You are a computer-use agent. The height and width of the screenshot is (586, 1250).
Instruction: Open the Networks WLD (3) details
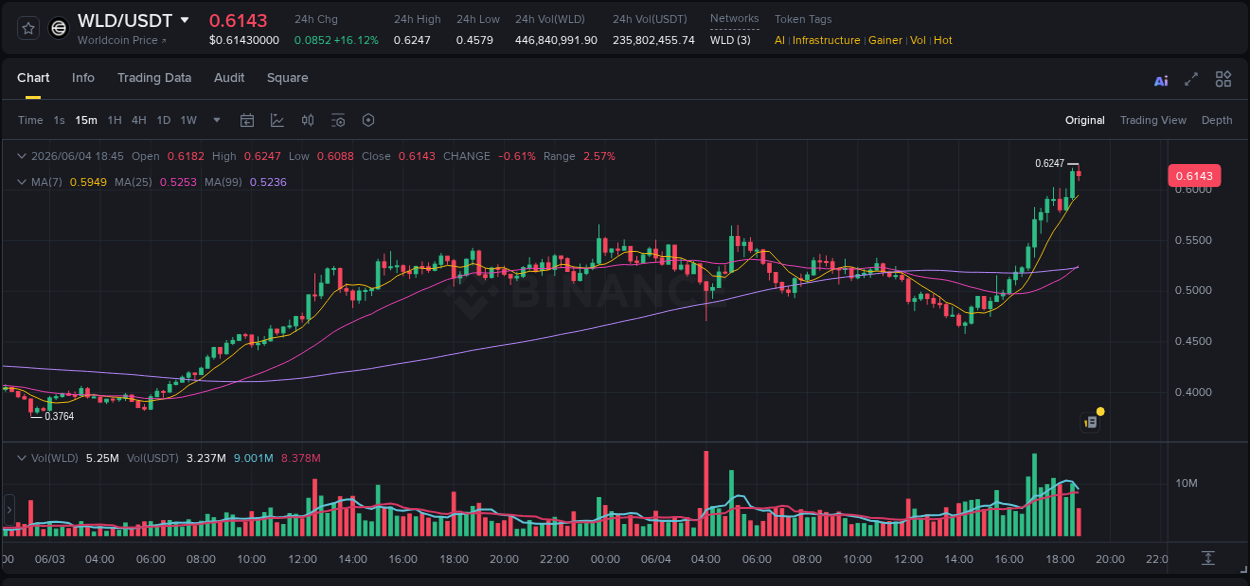click(730, 40)
